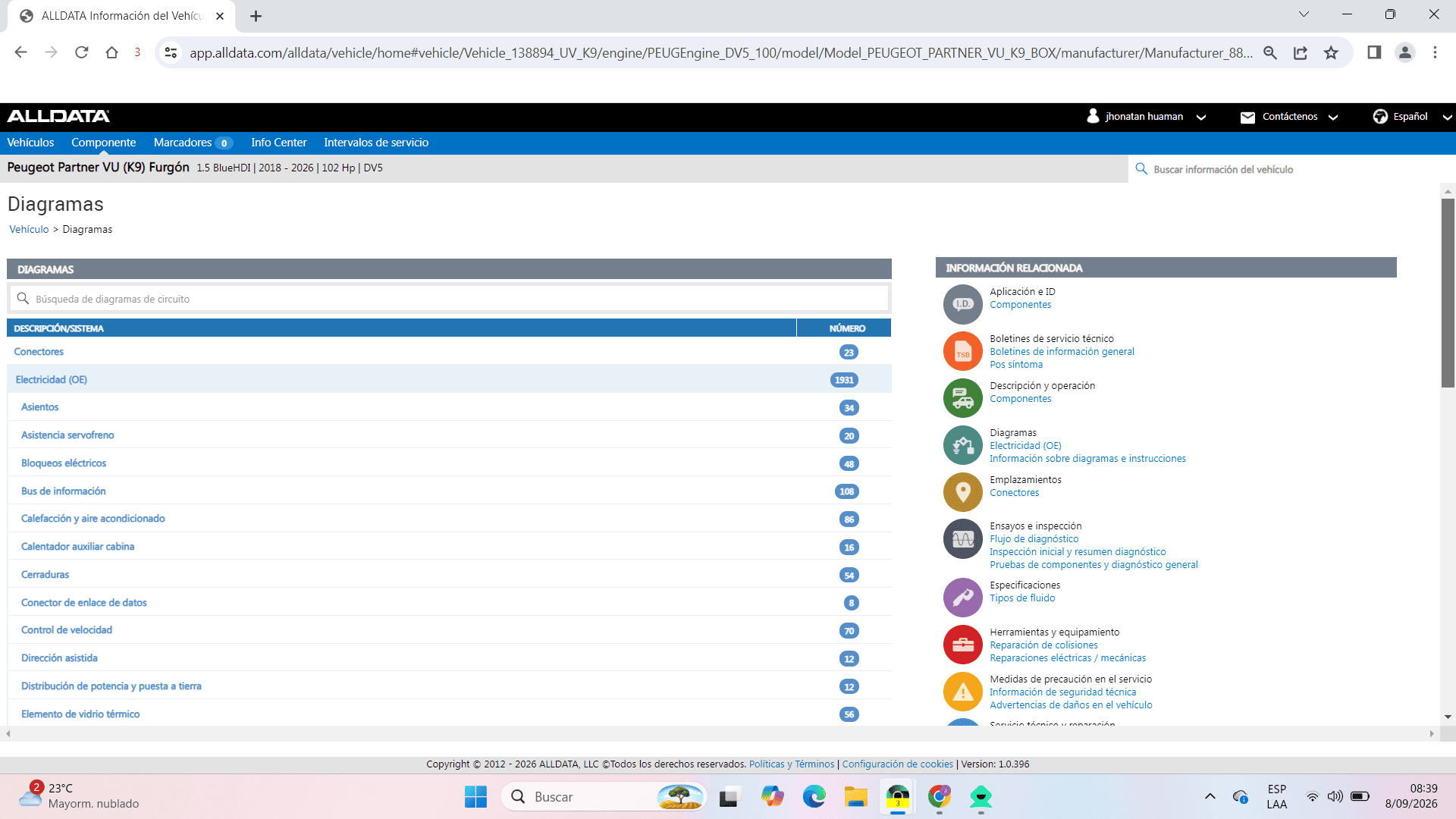The height and width of the screenshot is (819, 1456).
Task: Click the browser back arrow
Action: point(20,52)
